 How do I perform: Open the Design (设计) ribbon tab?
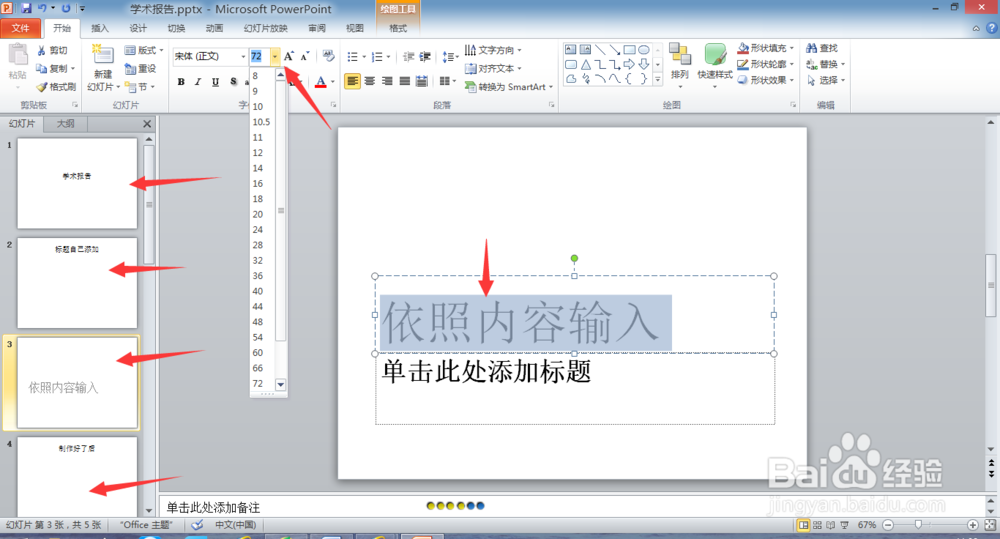138,28
